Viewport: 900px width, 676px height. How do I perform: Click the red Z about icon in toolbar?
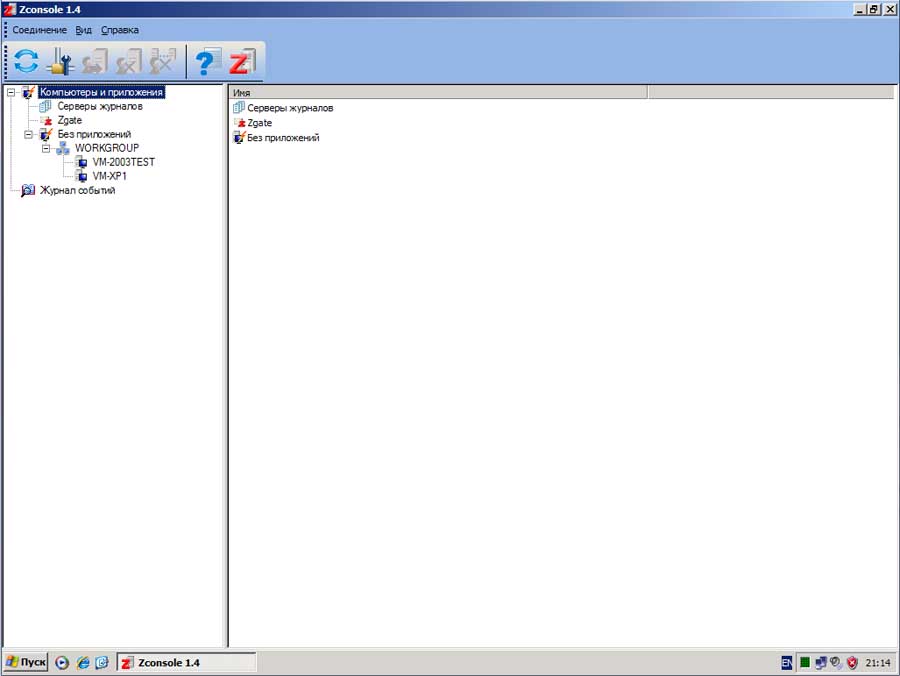[x=242, y=61]
